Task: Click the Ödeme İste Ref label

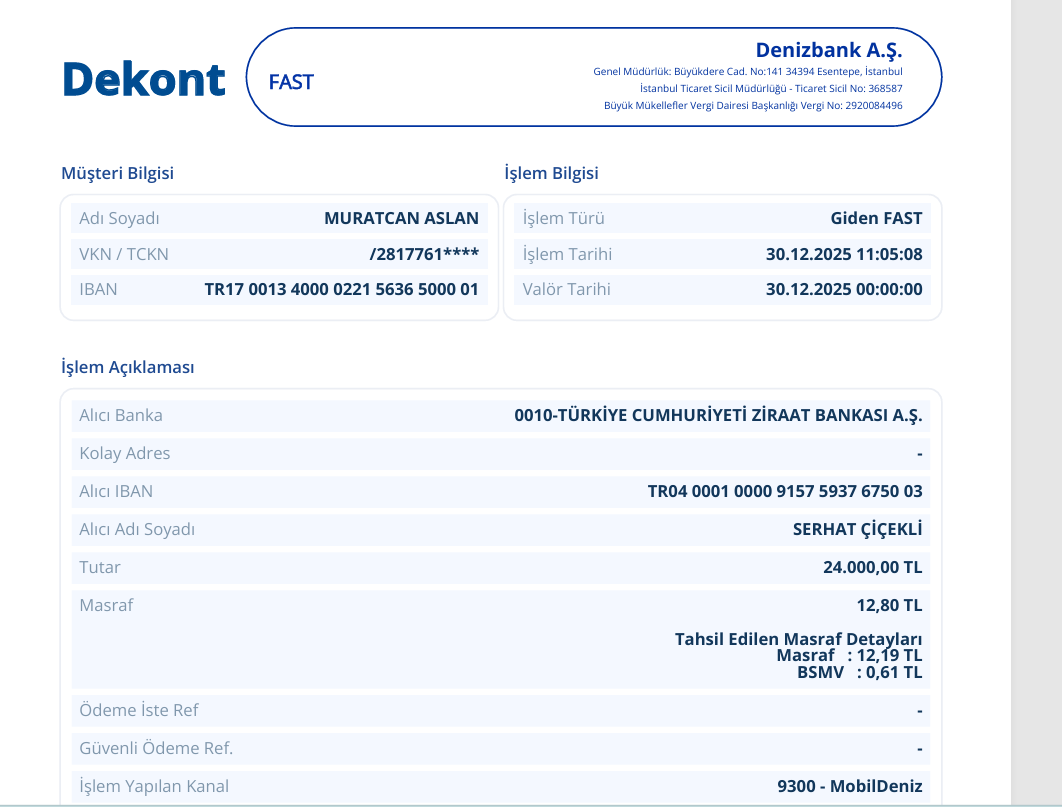Action: click(x=139, y=710)
